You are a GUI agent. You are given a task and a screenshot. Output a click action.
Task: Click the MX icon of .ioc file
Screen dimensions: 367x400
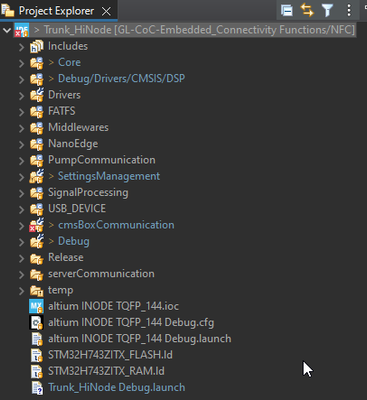(x=36, y=306)
